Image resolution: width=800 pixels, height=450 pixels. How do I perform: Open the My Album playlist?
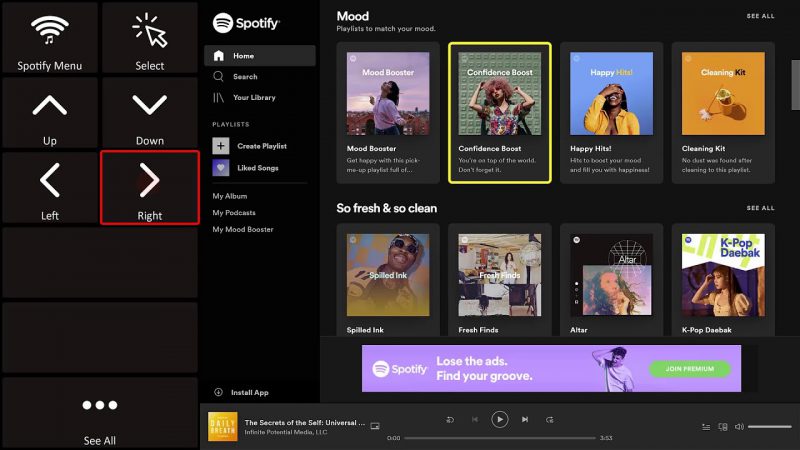(x=230, y=196)
